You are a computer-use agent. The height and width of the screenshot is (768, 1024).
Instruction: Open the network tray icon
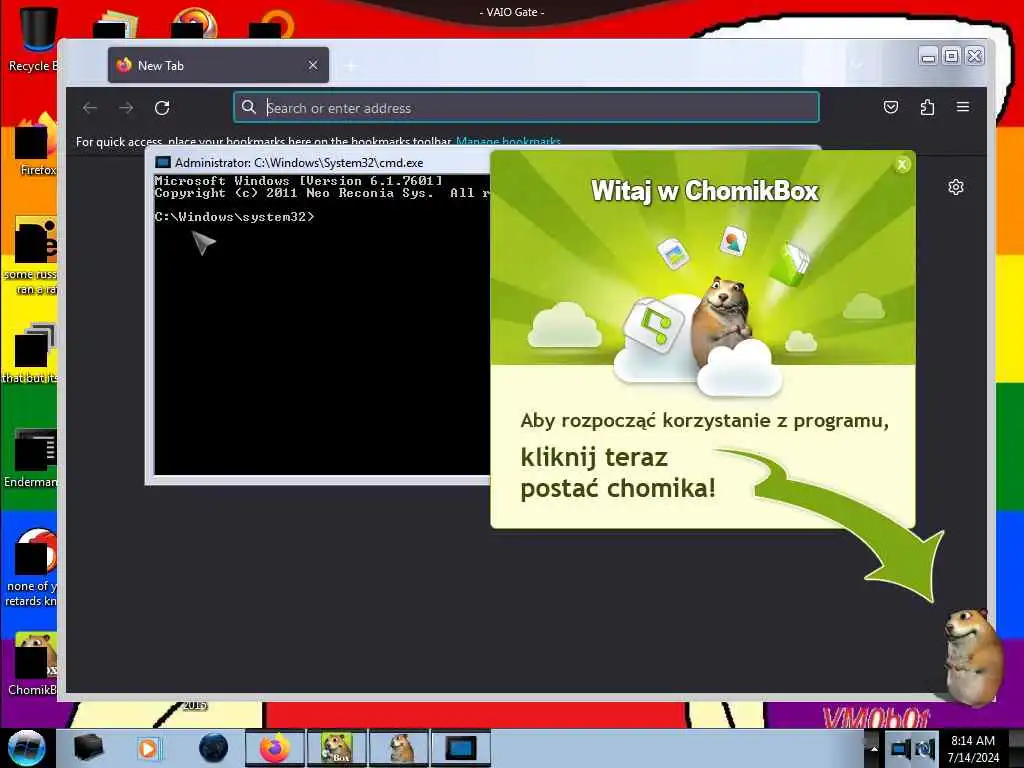[901, 748]
